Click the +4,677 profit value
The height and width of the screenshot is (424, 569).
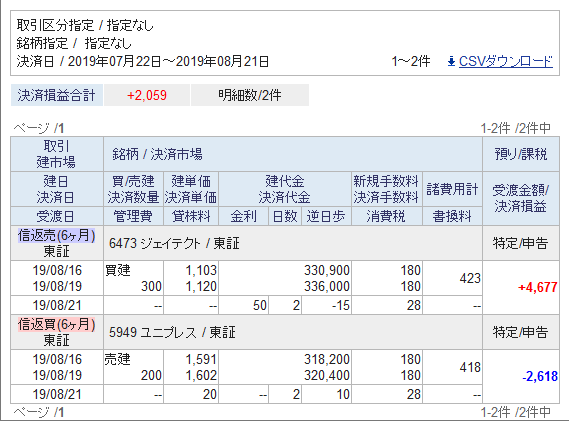537,288
